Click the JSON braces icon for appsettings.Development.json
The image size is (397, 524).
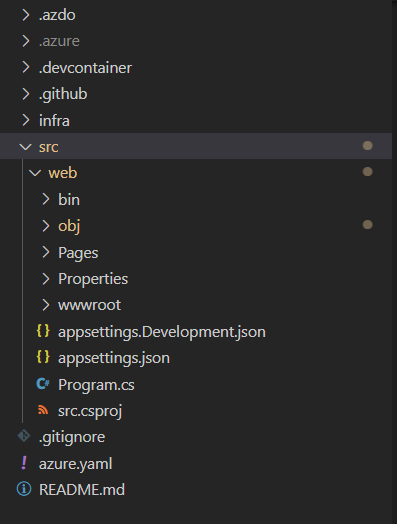[43, 331]
